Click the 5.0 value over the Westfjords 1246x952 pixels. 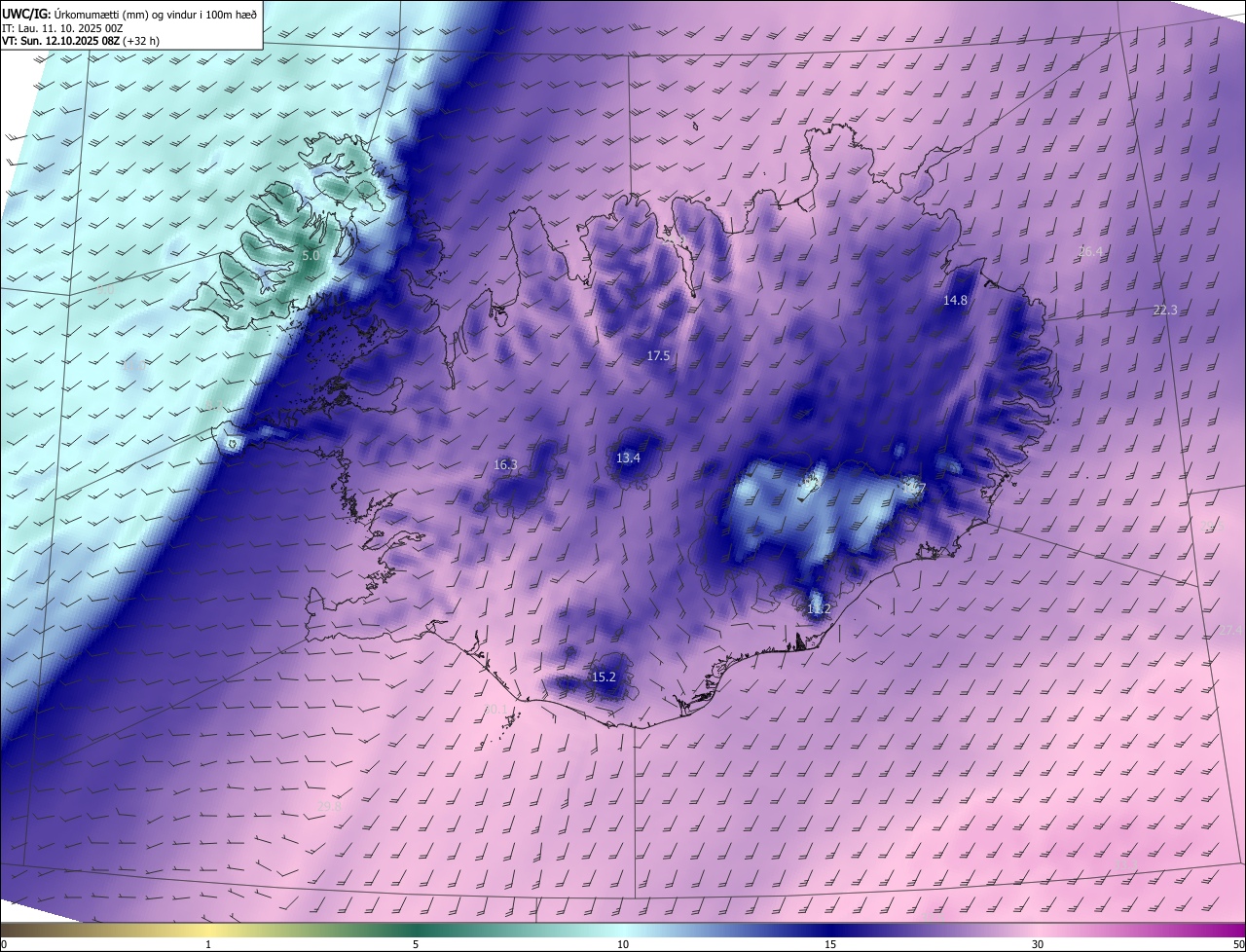[x=310, y=255]
